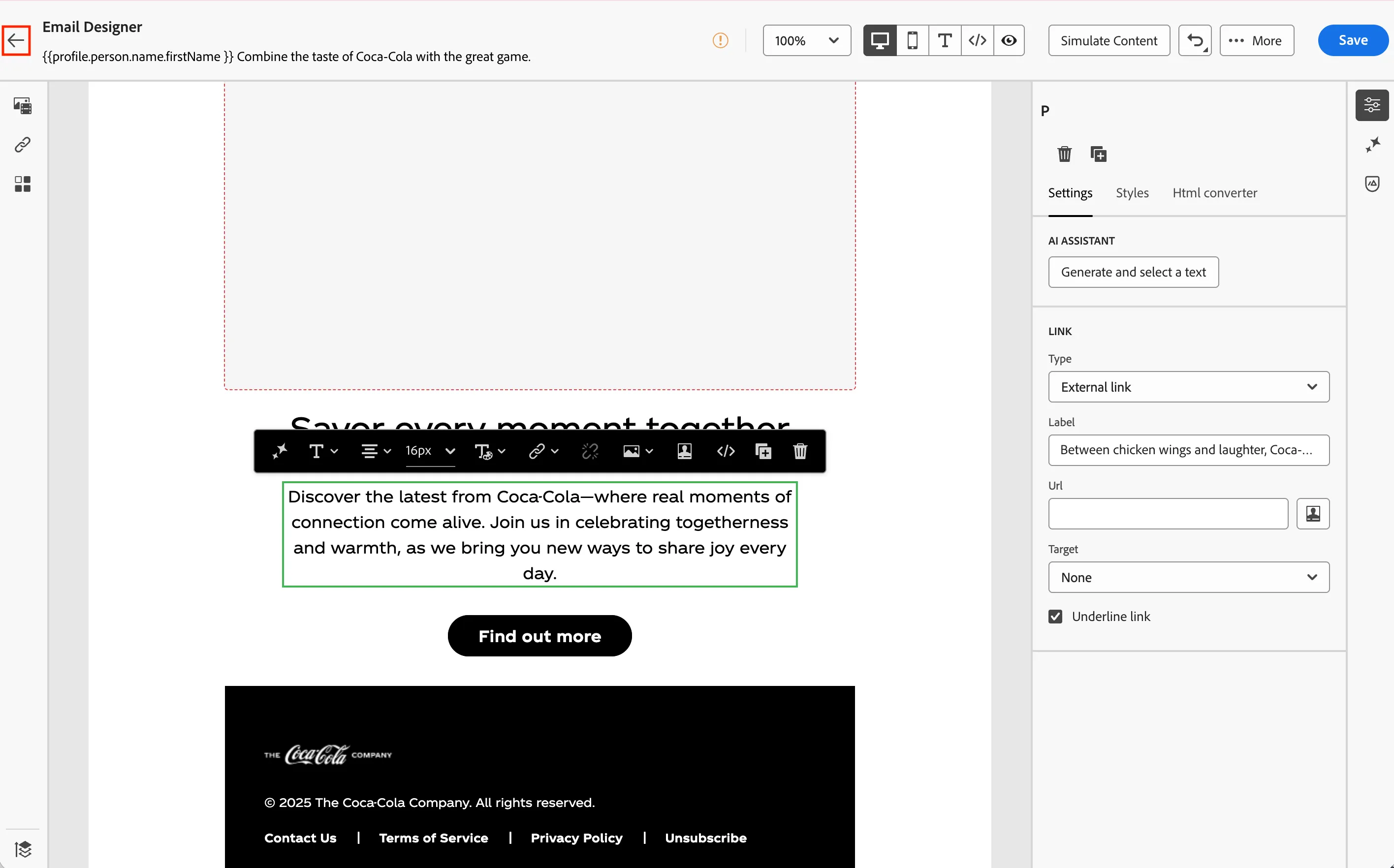This screenshot has height=868, width=1394.
Task: Open AI assistant icon in right rail
Action: click(1372, 145)
